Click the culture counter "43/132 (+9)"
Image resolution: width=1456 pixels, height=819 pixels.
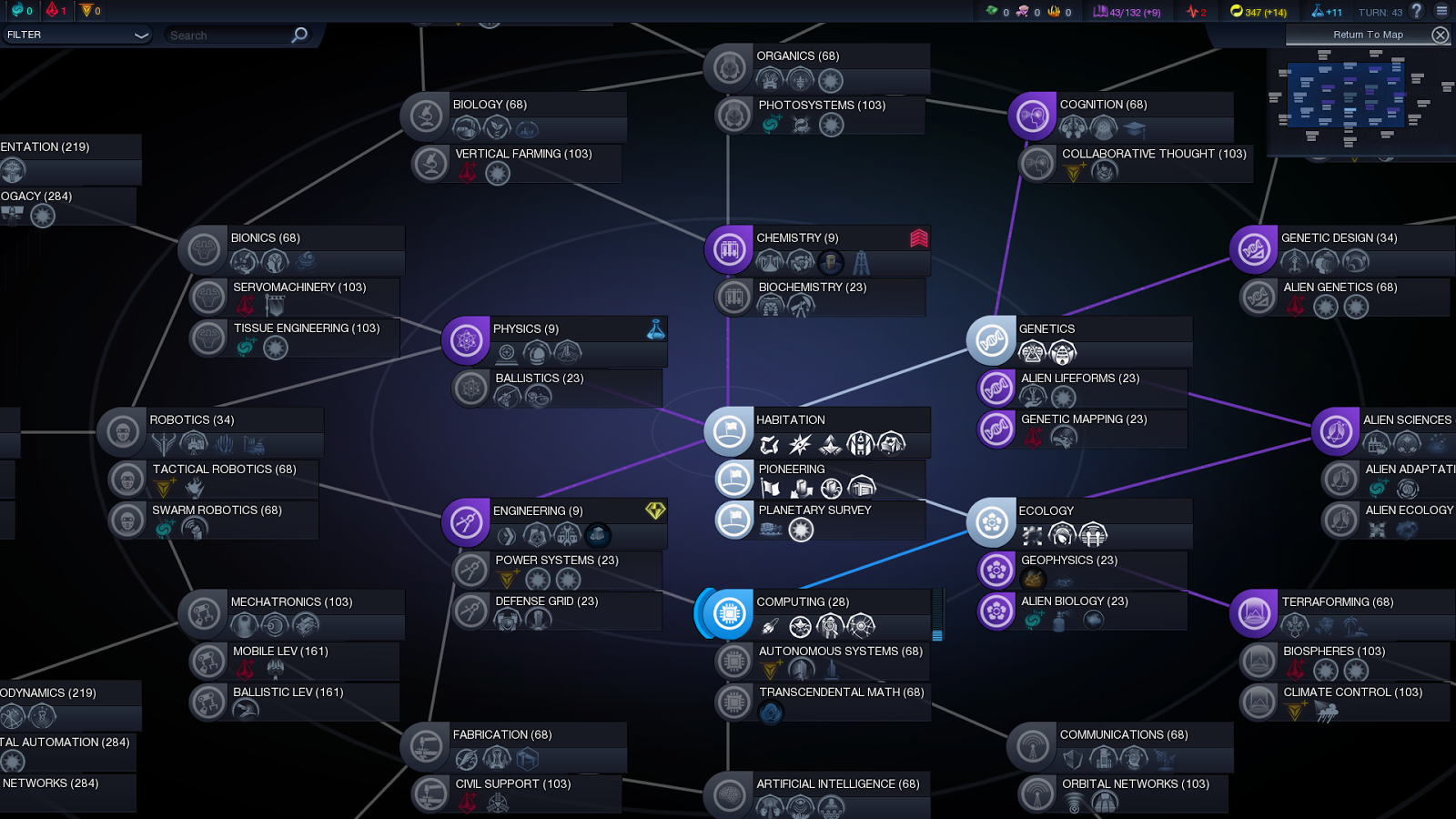[x=1135, y=12]
